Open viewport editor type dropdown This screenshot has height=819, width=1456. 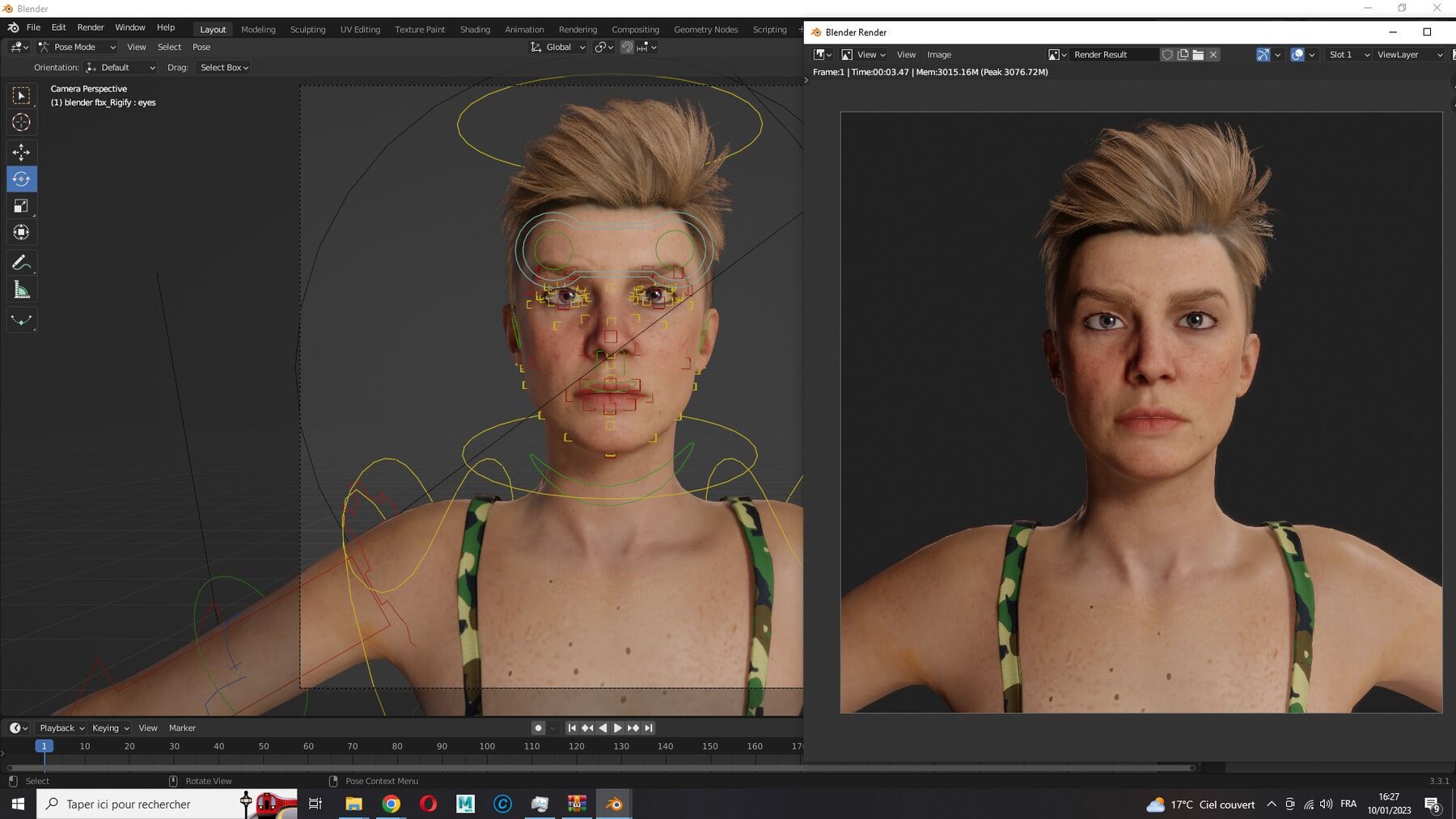(19, 47)
